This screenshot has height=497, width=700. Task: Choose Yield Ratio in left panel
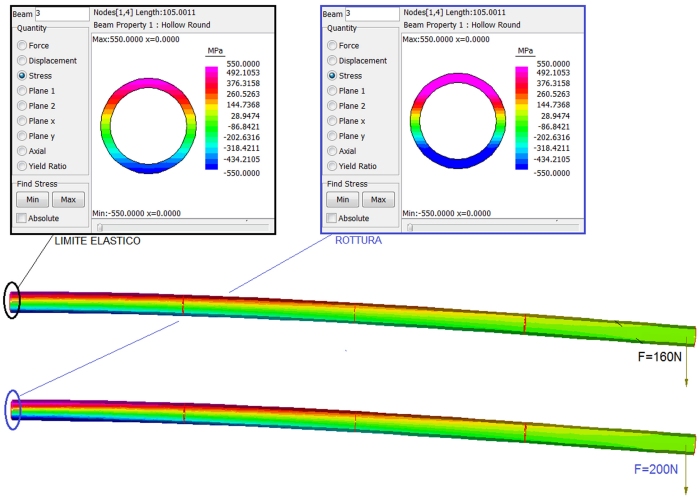(x=23, y=166)
